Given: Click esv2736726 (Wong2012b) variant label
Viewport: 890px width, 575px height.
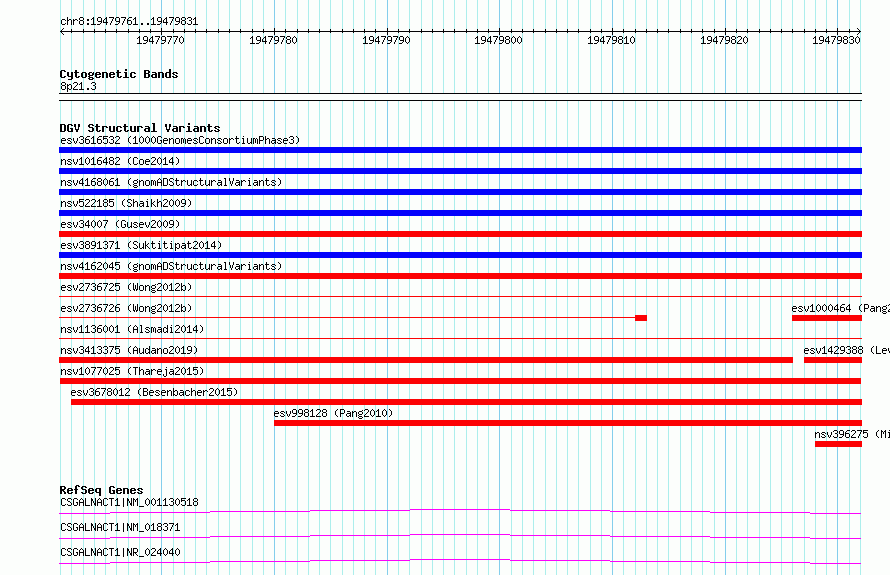Looking at the screenshot, I should pos(126,308).
